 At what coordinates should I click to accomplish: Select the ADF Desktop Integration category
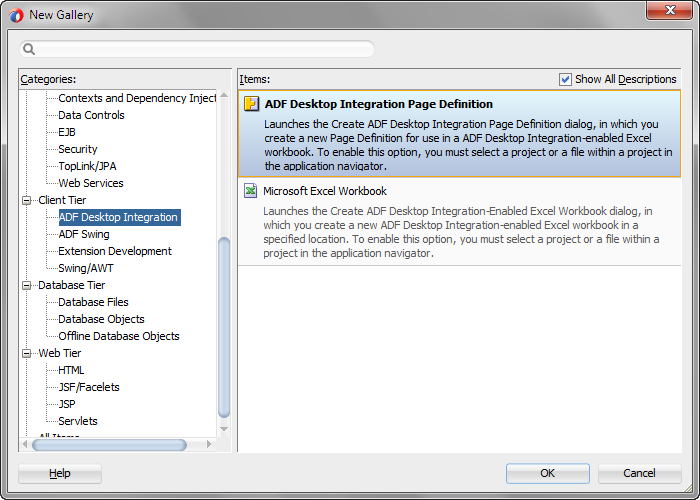tap(119, 217)
